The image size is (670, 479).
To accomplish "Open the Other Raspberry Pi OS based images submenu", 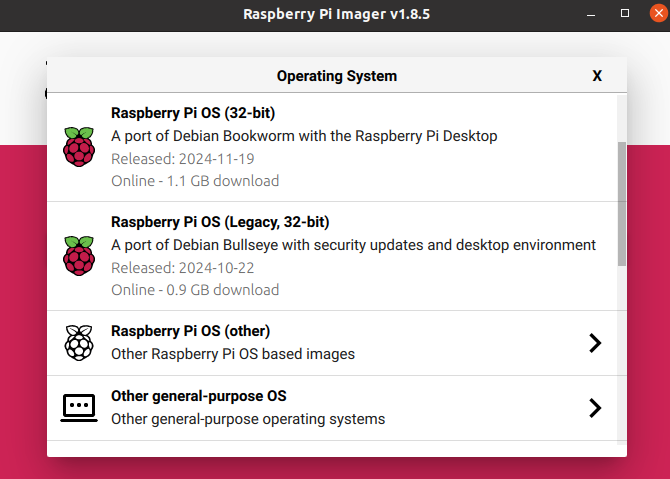I will (232, 354).
